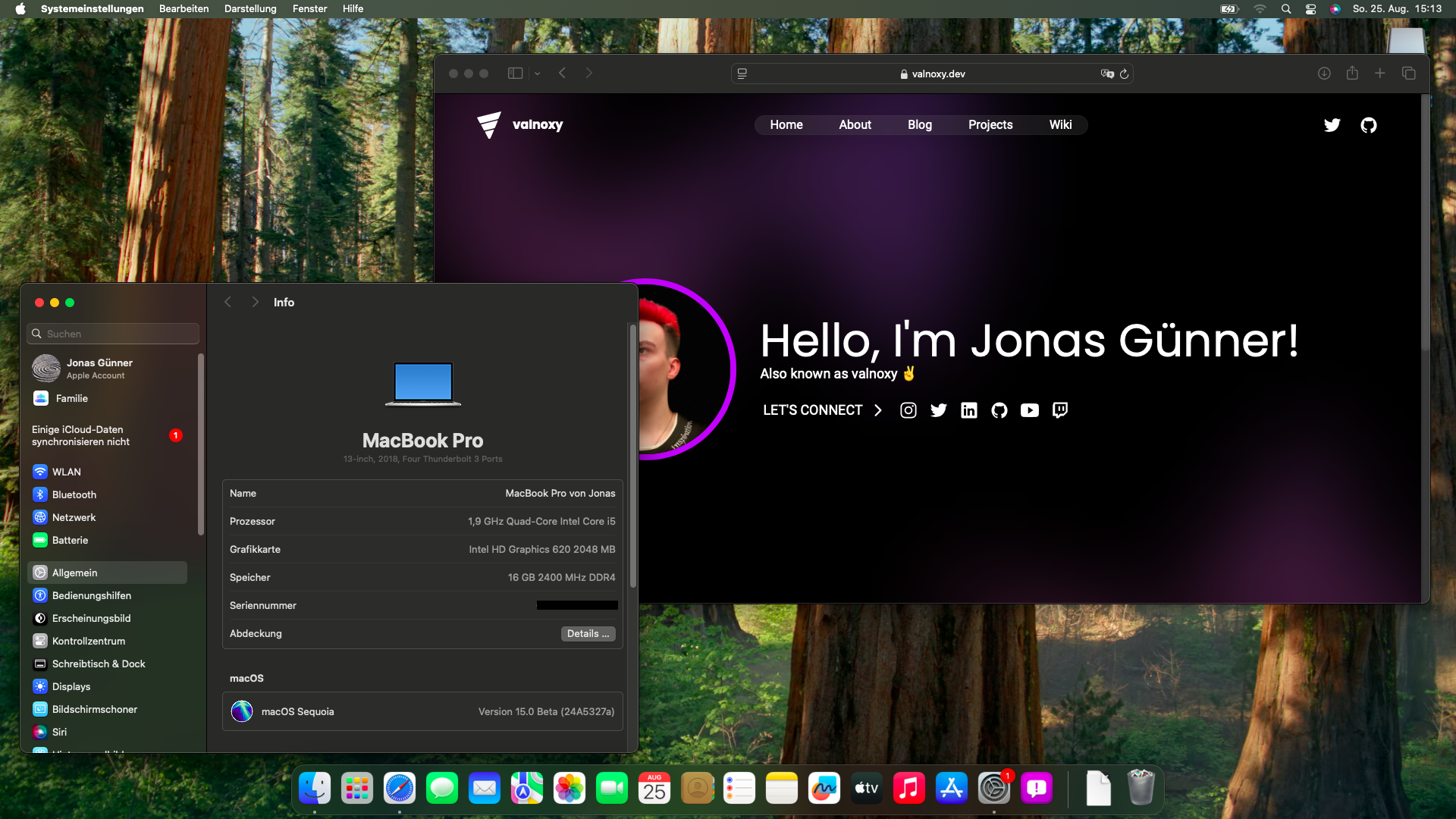The width and height of the screenshot is (1456, 819).
Task: Click Projects link in valnoxy.dev navbar
Action: point(990,124)
